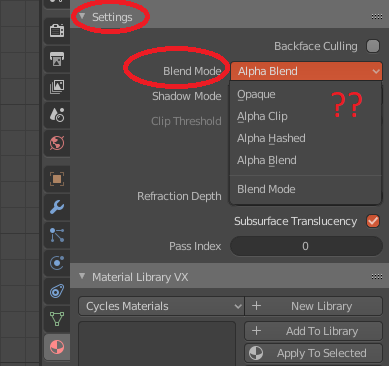Click the material sphere icon on Apply To Selected

[256, 353]
